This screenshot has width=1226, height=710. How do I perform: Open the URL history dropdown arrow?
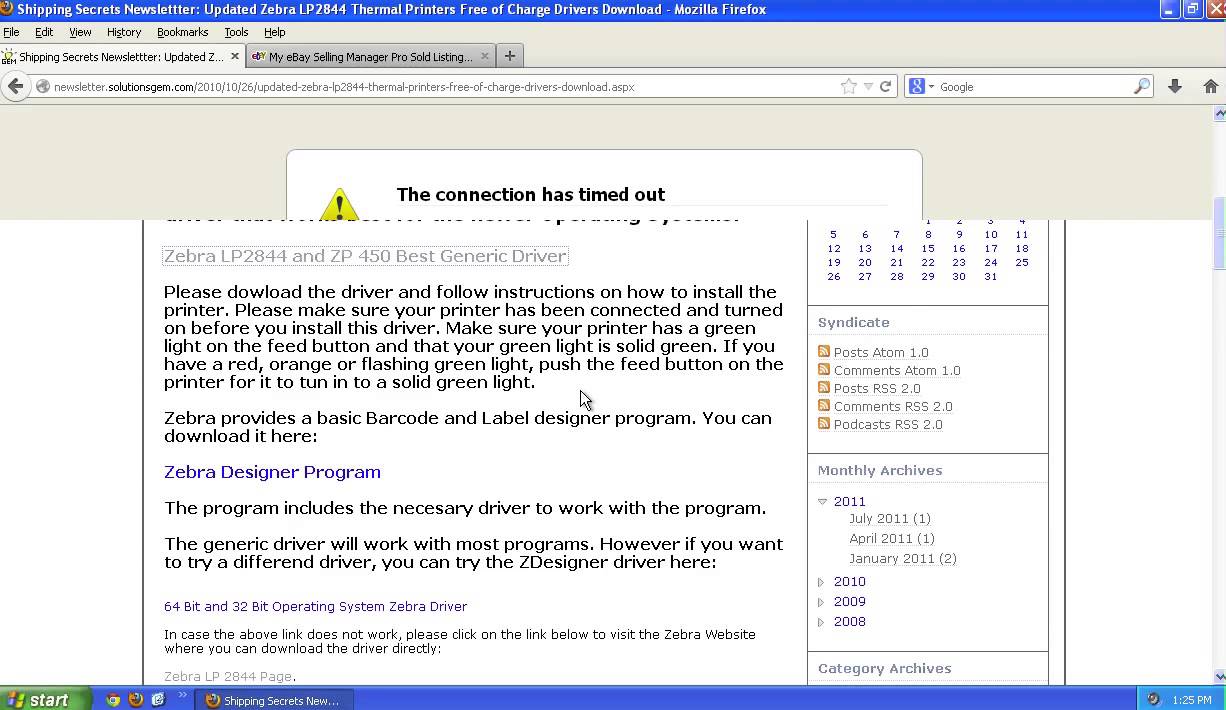coord(868,87)
